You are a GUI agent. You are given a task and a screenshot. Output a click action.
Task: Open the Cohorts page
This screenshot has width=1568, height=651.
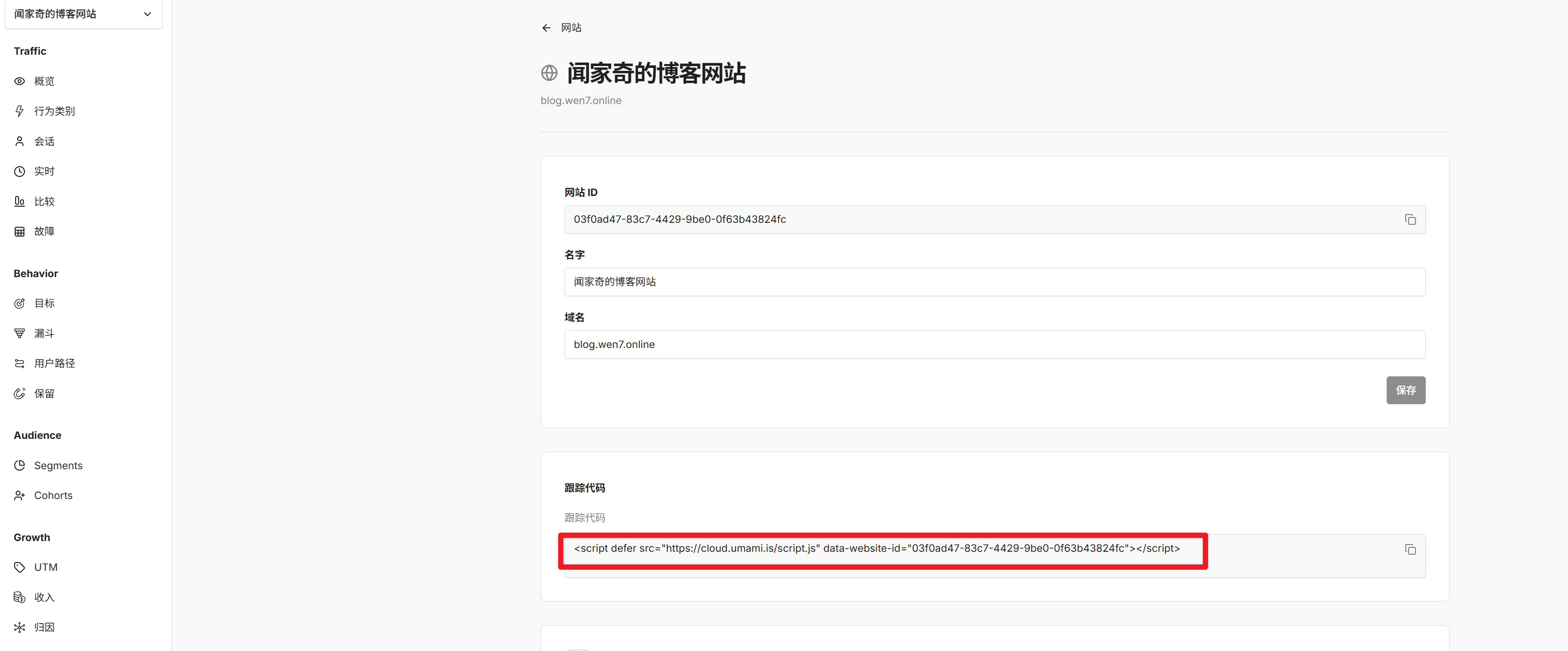click(x=53, y=495)
